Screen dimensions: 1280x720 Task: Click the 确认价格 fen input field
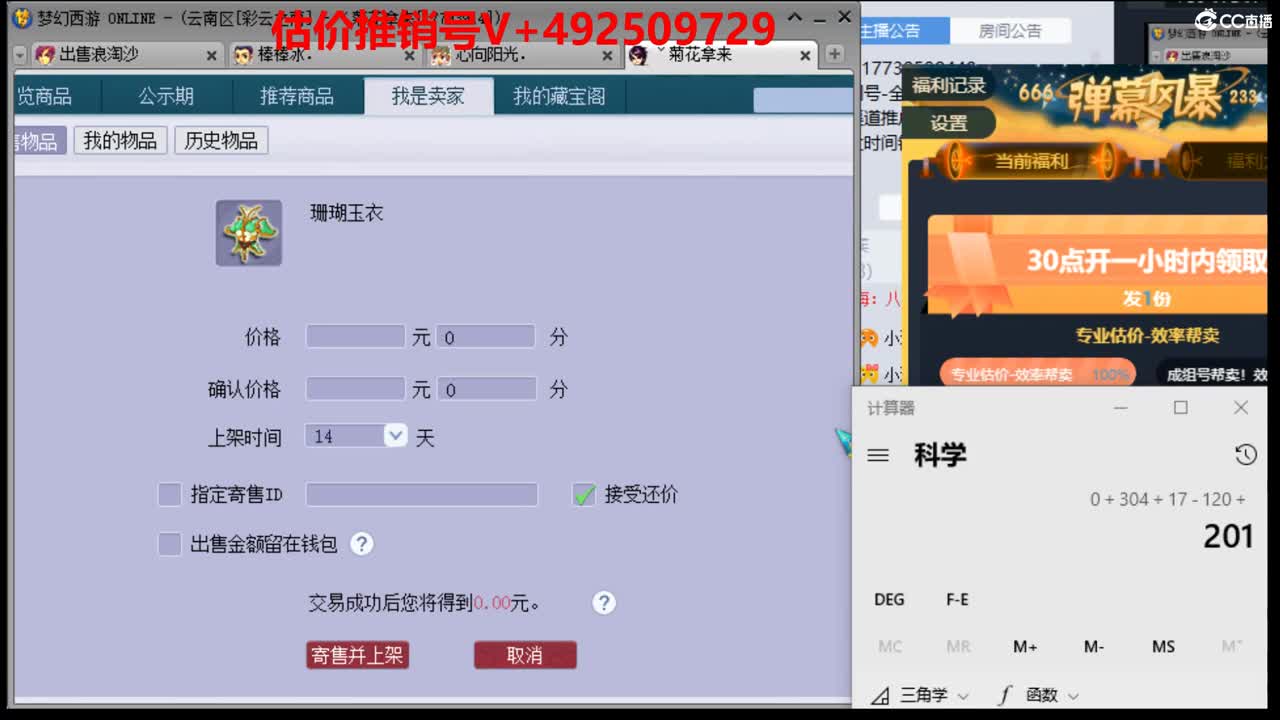tap(486, 389)
